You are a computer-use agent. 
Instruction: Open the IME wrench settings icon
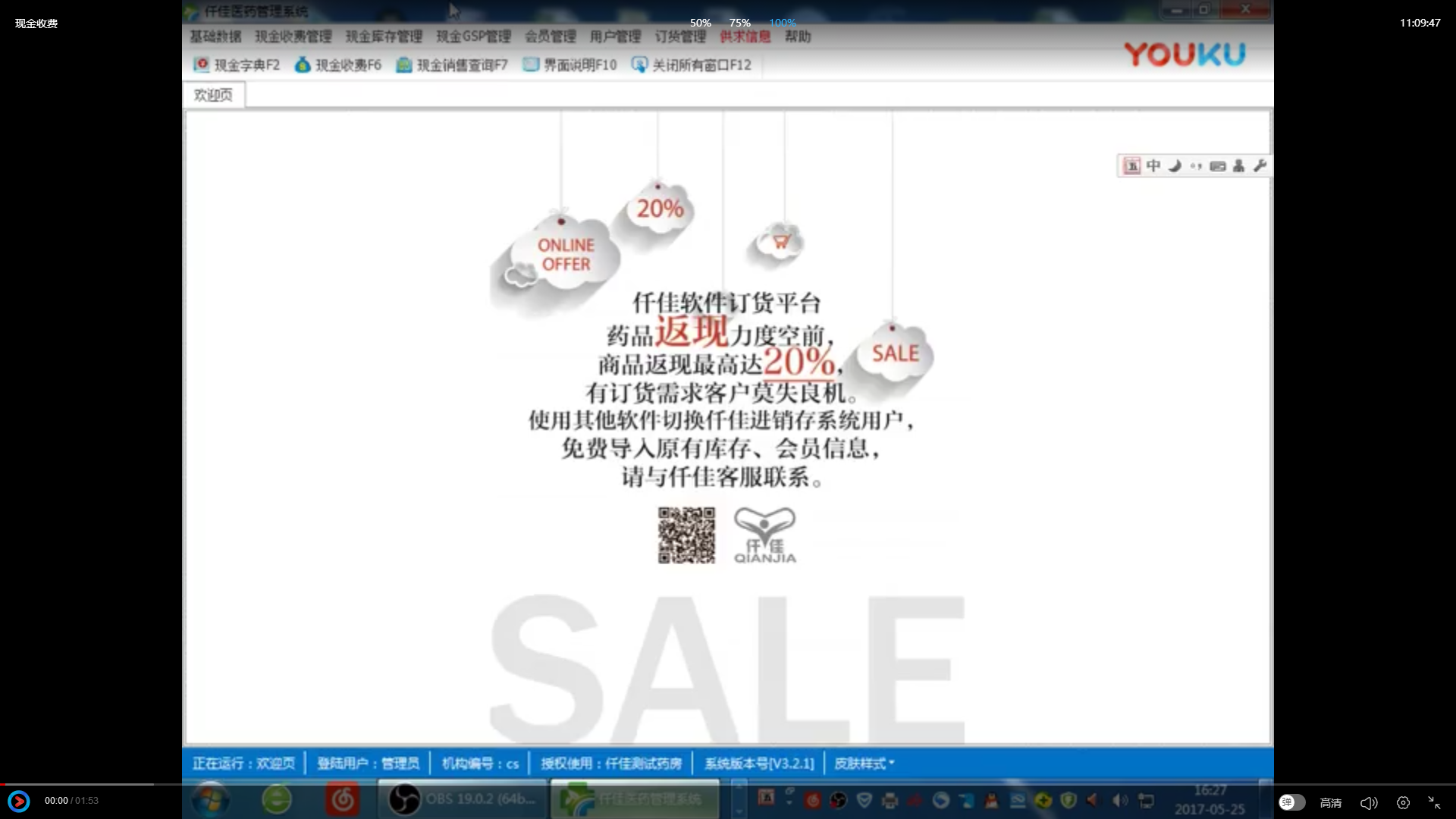pos(1260,165)
